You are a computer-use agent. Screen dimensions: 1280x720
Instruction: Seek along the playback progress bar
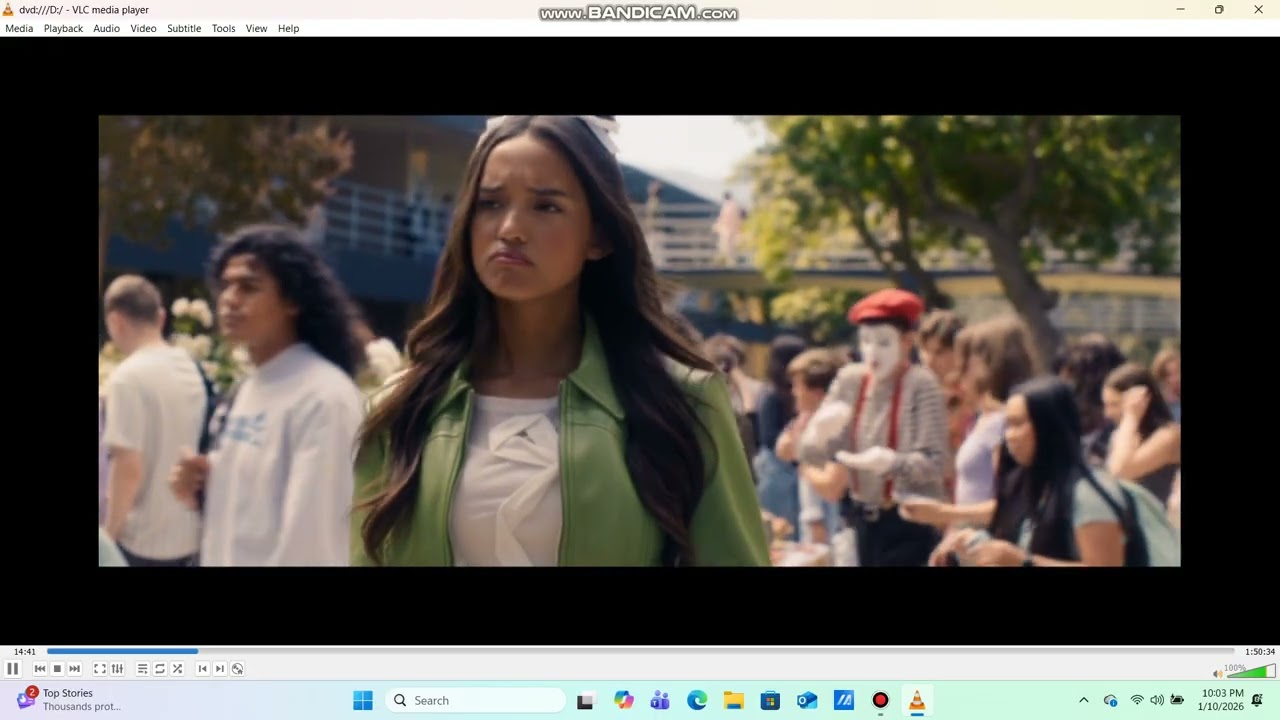(640, 652)
